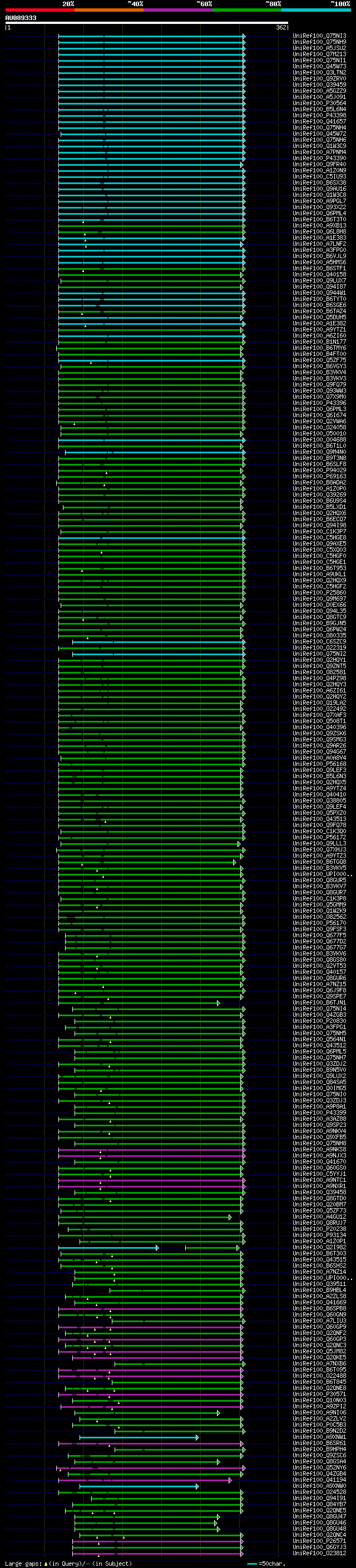The image size is (356, 1568).
Task: Select hit UniRef100_A5JSU2
Action: (x=319, y=48)
